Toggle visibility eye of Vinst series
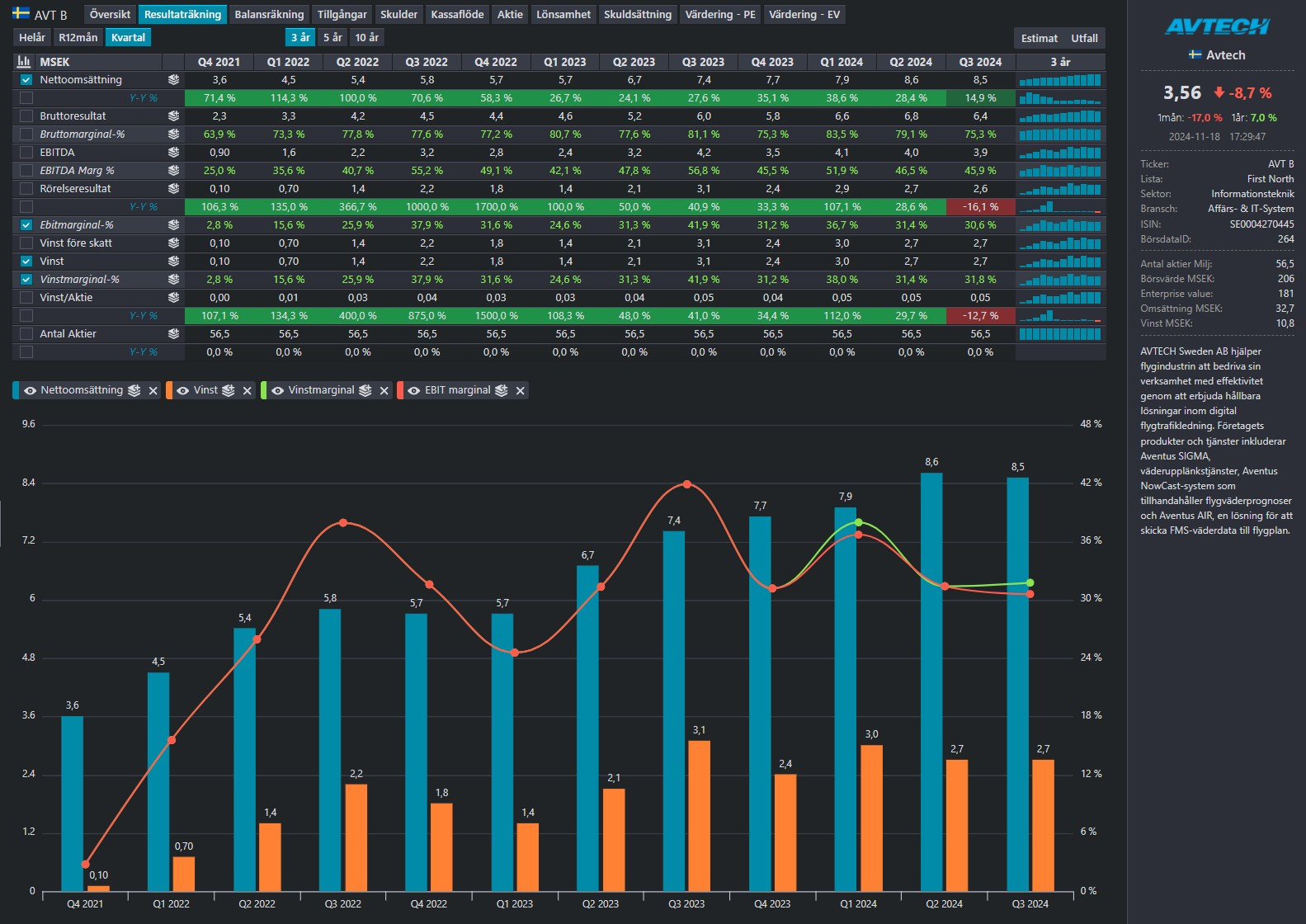This screenshot has width=1306, height=924. 183,391
